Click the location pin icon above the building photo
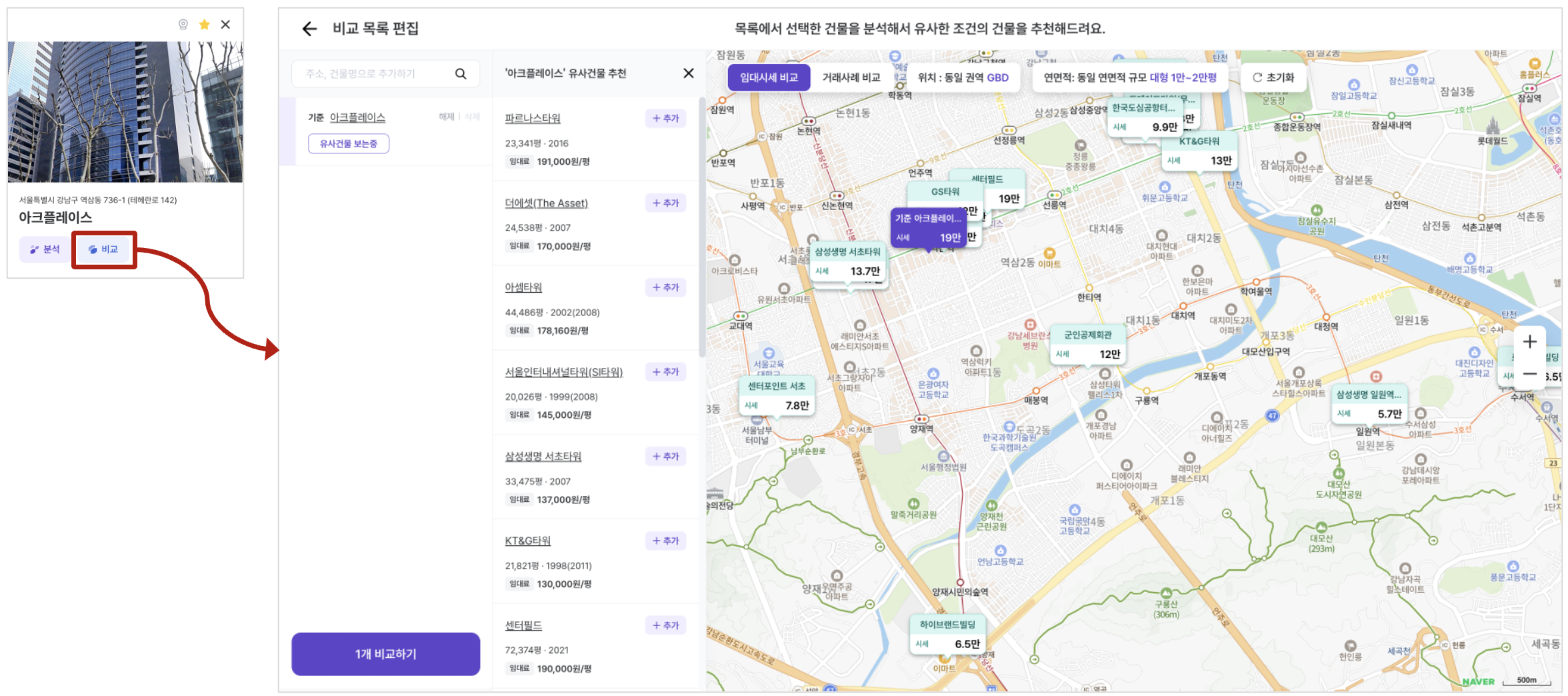This screenshot has width=1568, height=696. click(183, 25)
